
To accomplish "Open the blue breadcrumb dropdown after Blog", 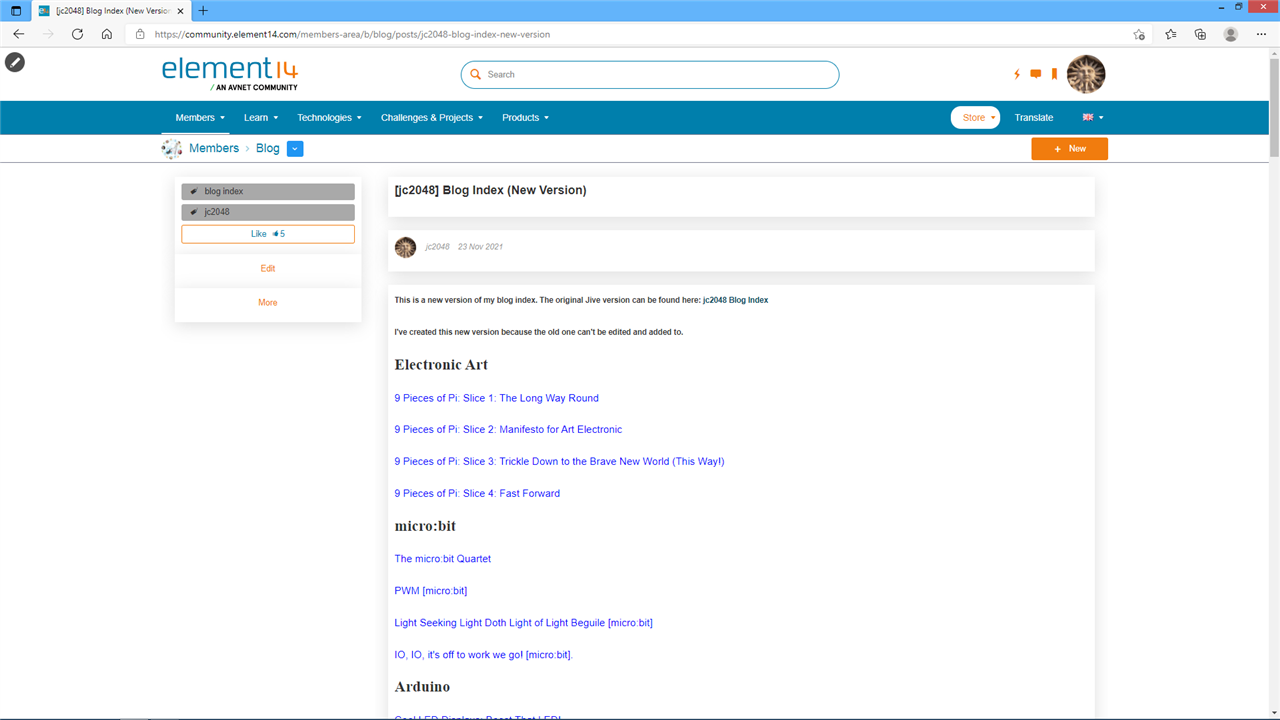I will point(295,149).
